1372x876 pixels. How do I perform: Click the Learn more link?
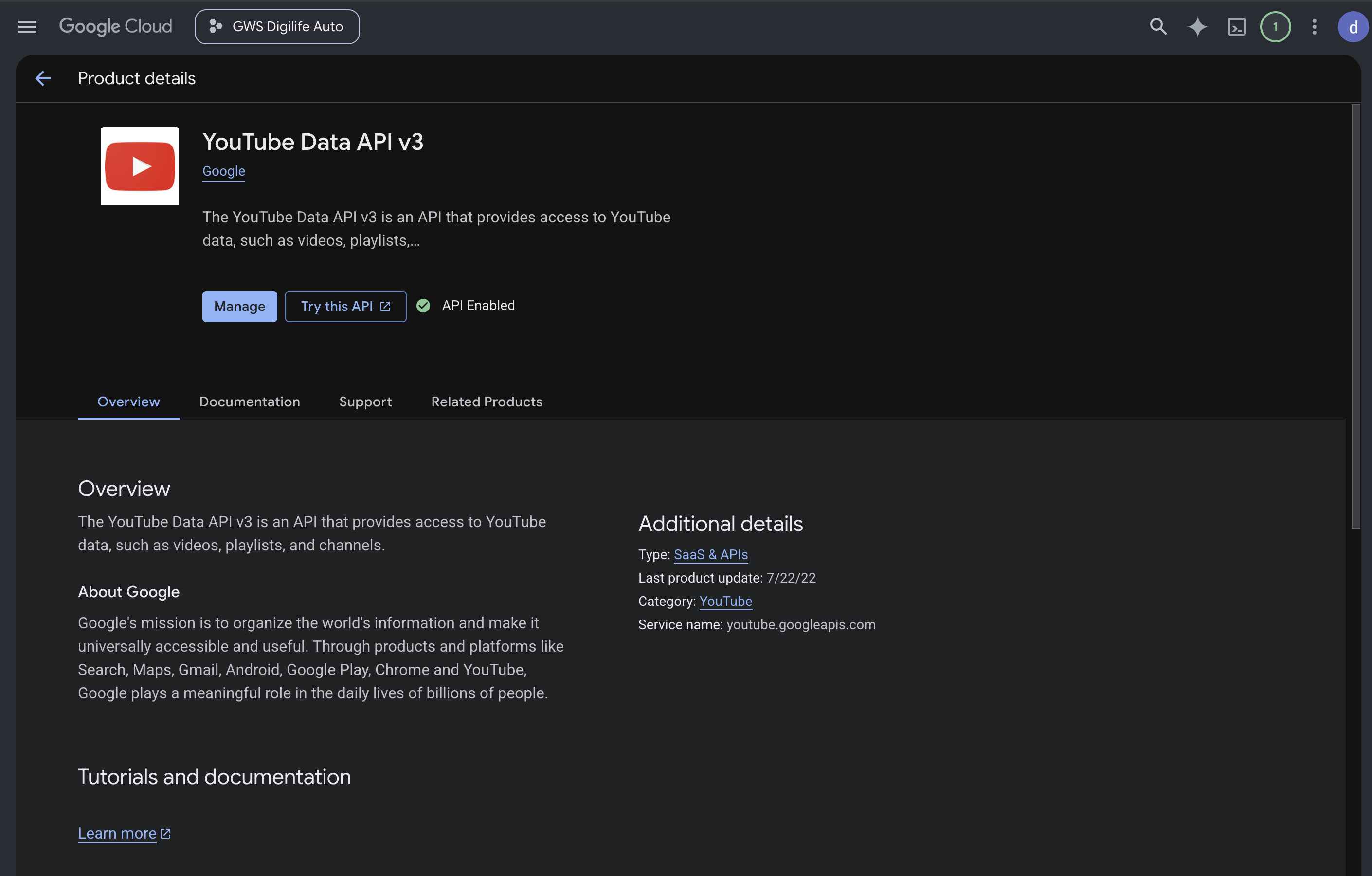[x=117, y=833]
